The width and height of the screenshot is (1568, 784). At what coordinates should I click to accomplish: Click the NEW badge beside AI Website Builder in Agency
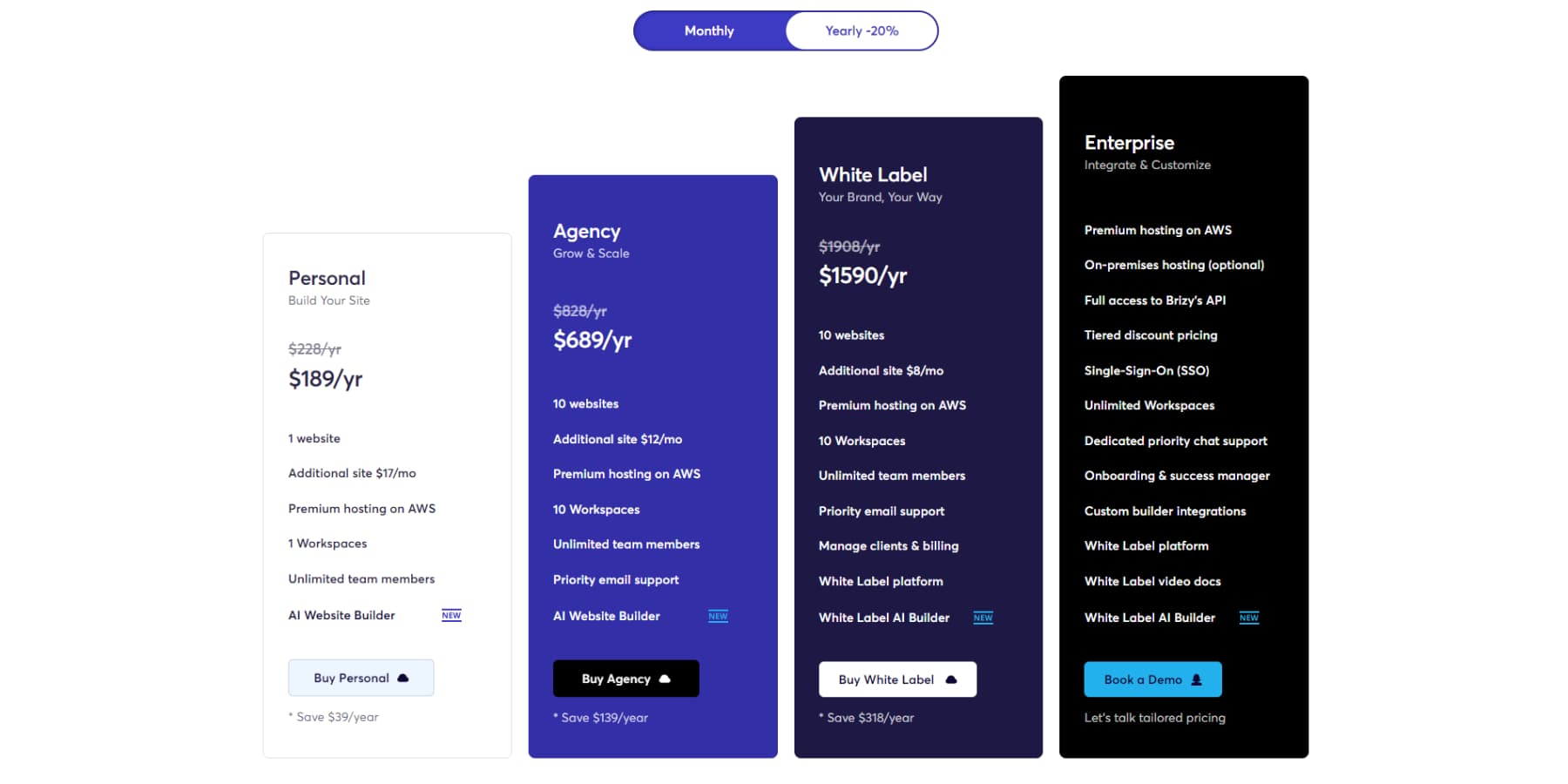point(718,616)
